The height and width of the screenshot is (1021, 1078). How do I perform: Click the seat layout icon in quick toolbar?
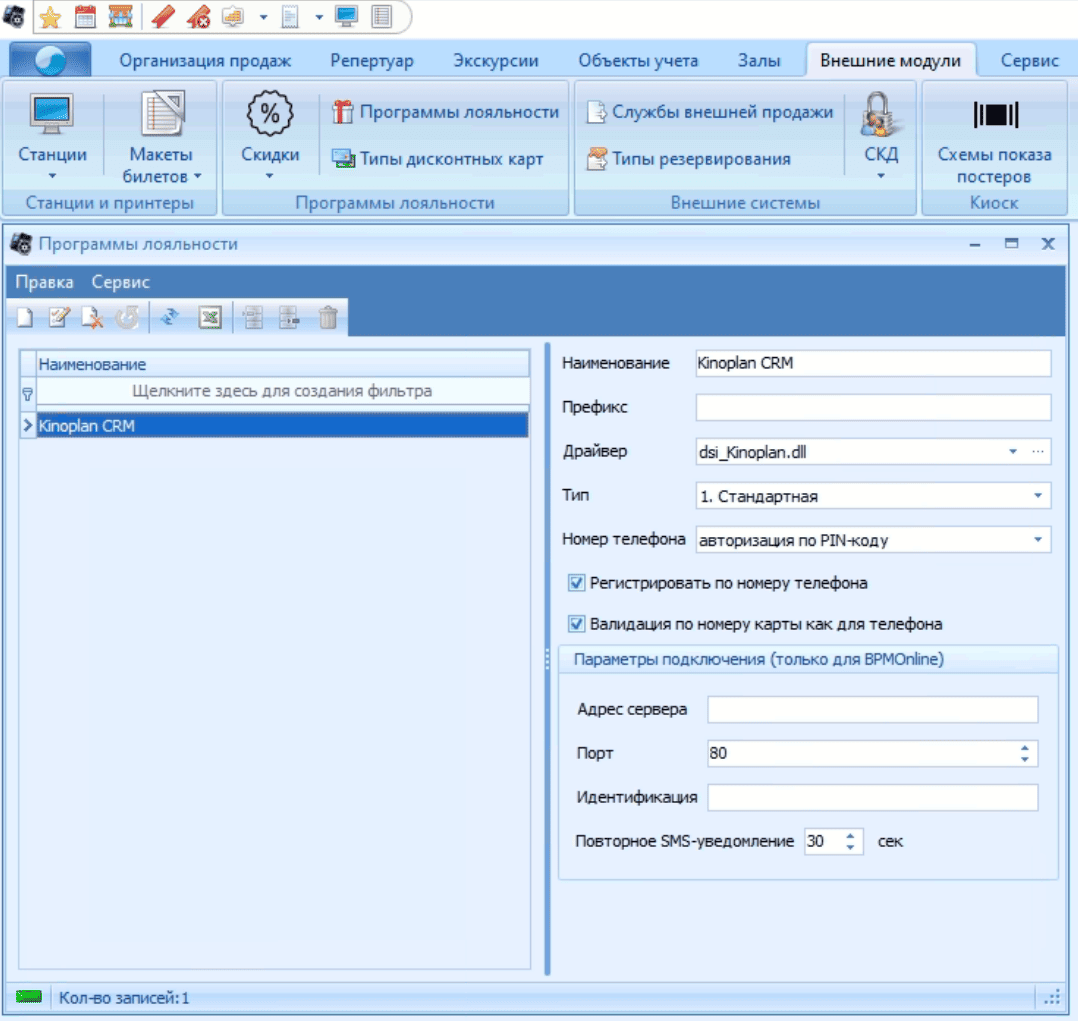point(233,17)
